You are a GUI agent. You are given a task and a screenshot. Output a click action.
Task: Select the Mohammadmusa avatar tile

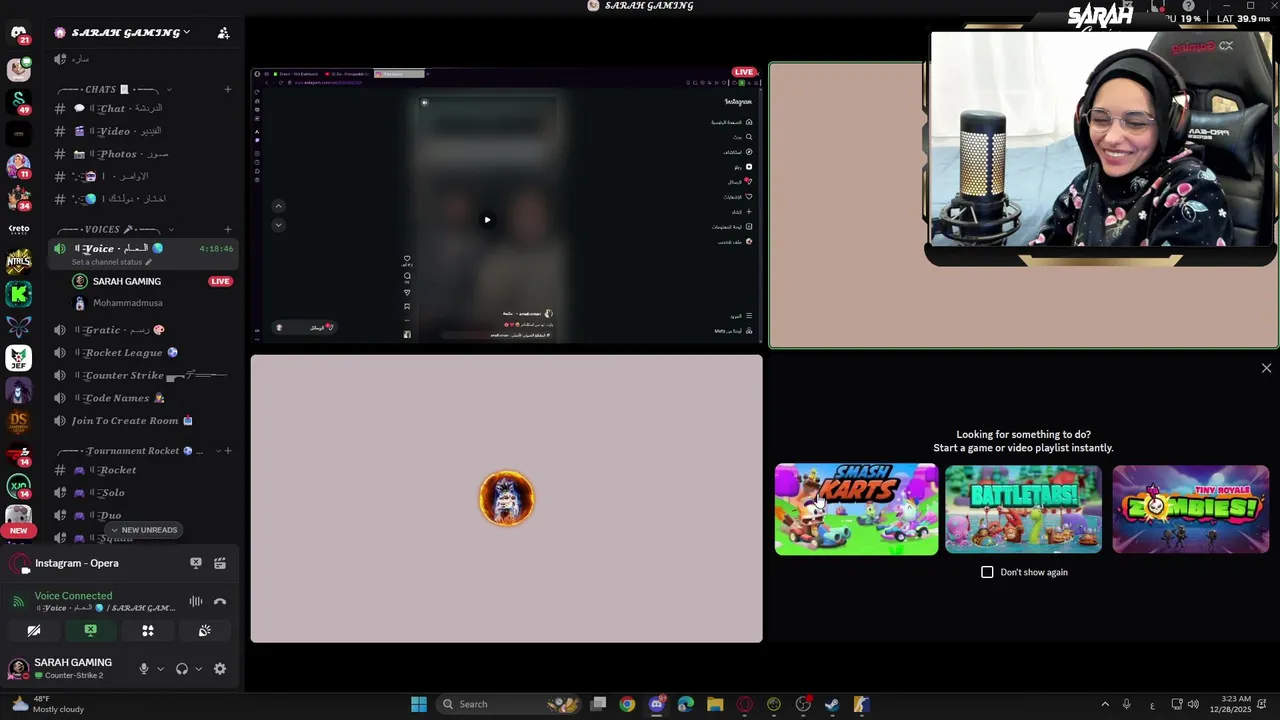coord(507,498)
